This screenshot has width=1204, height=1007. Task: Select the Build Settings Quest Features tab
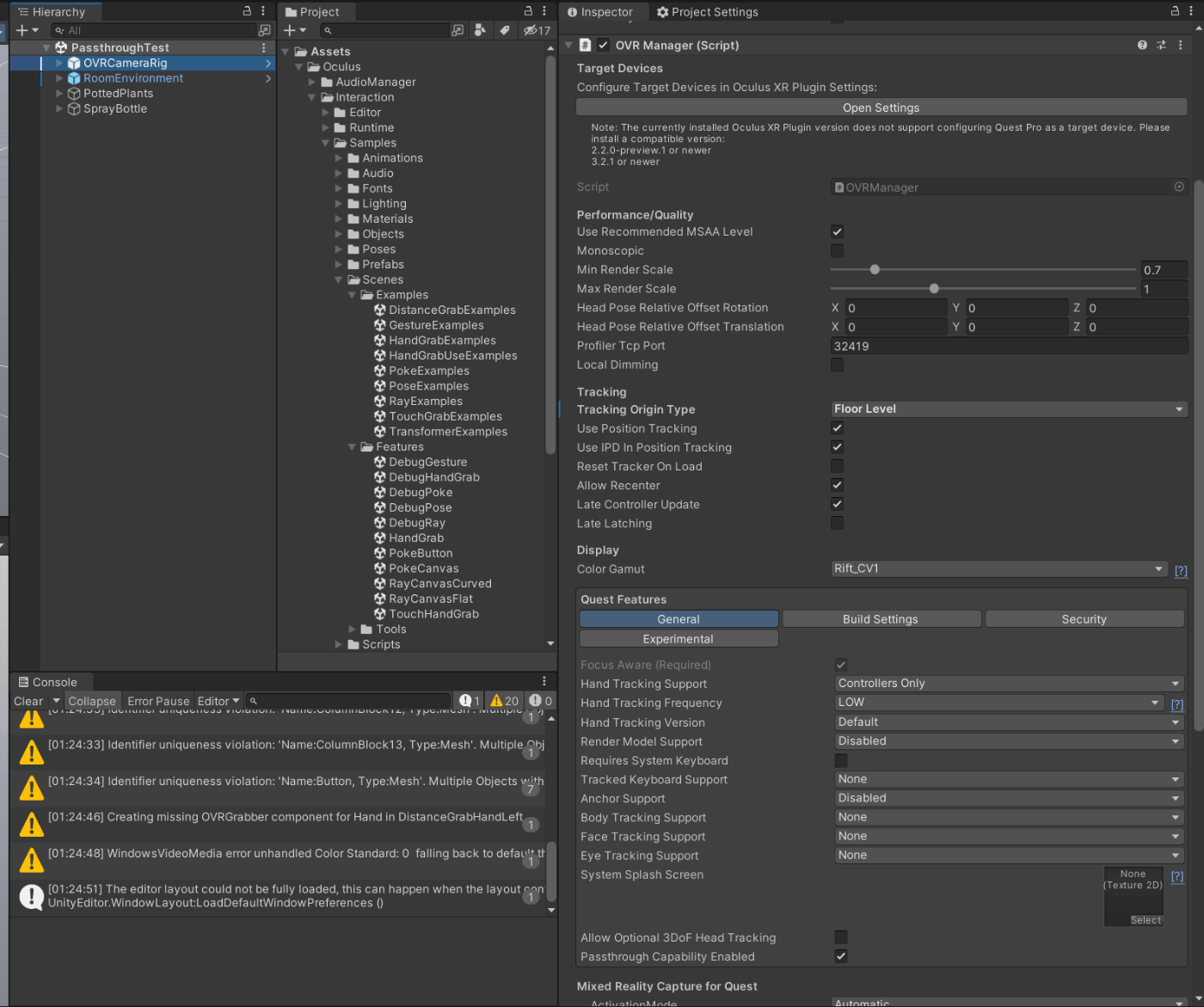881,619
